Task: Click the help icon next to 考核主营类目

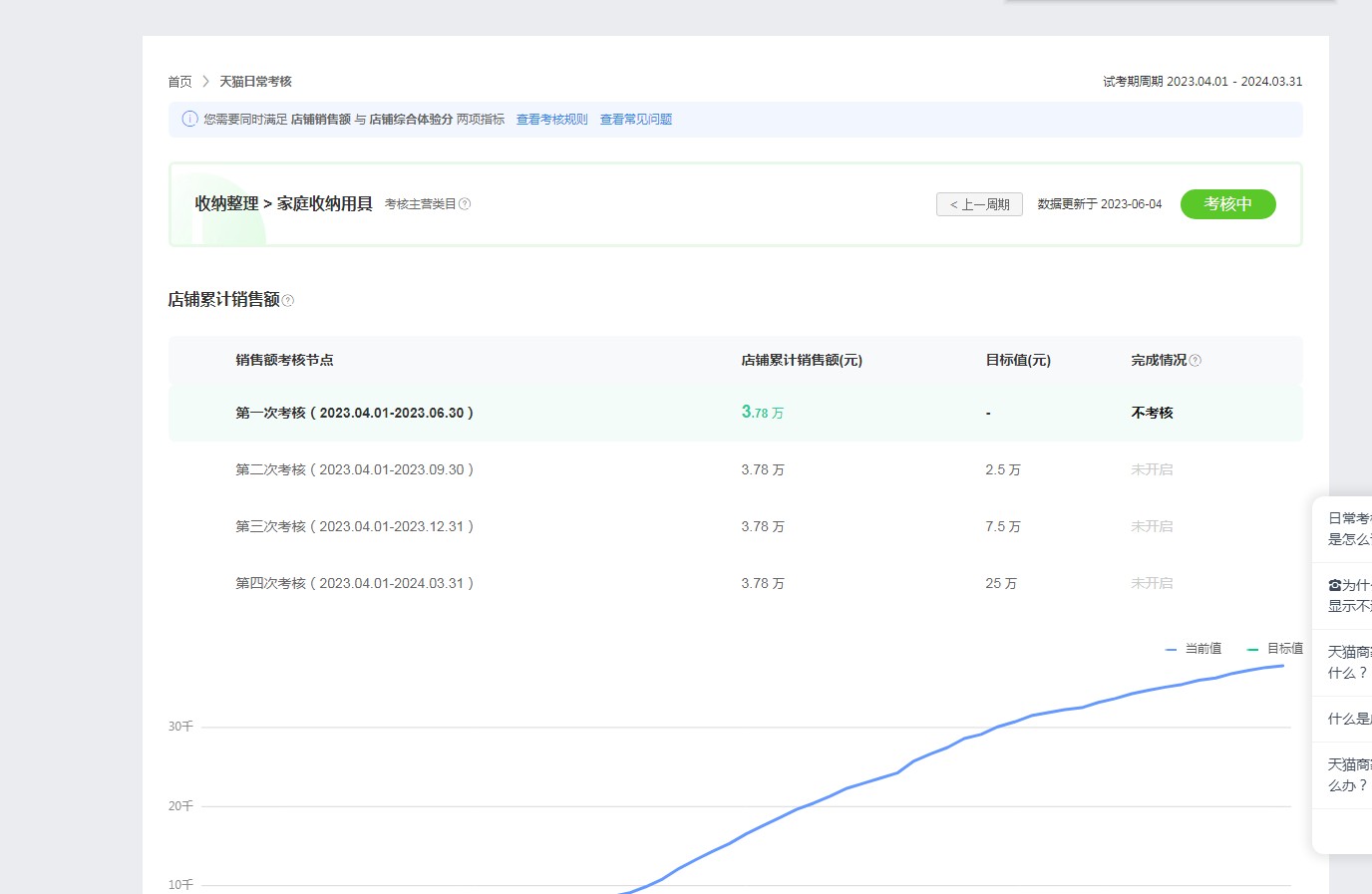Action: point(465,204)
